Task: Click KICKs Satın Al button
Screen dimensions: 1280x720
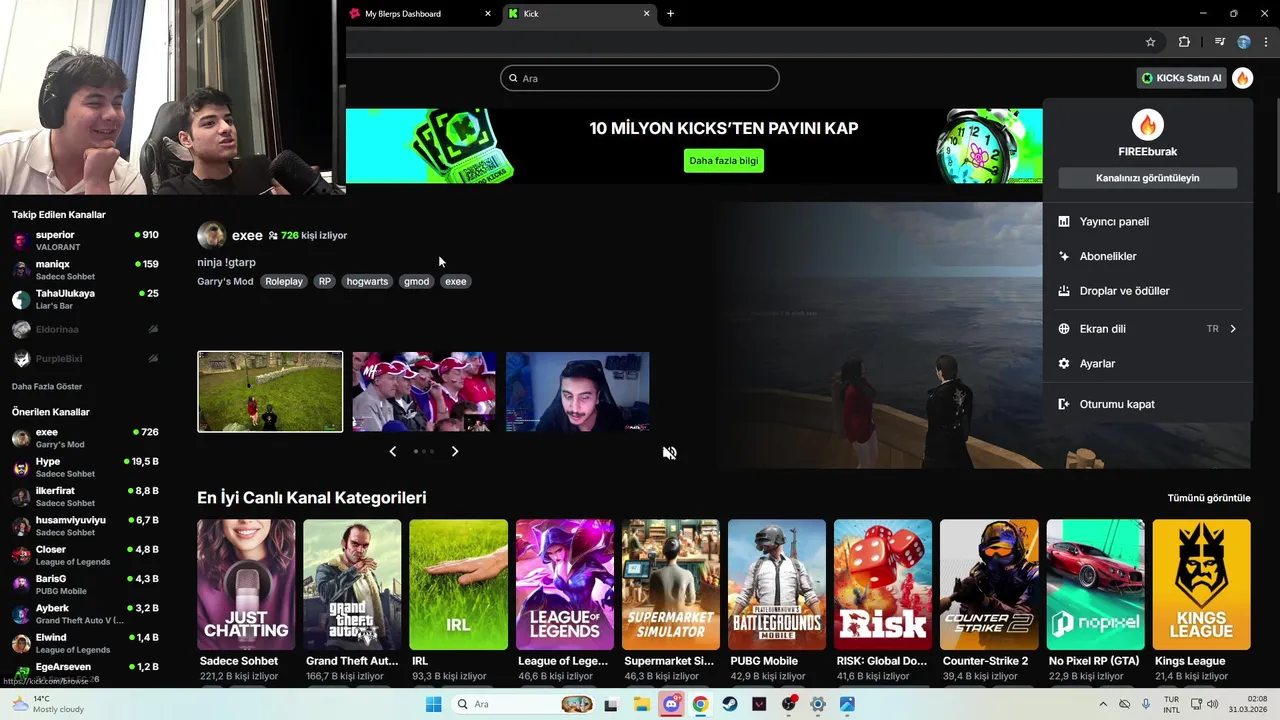Action: (x=1182, y=78)
